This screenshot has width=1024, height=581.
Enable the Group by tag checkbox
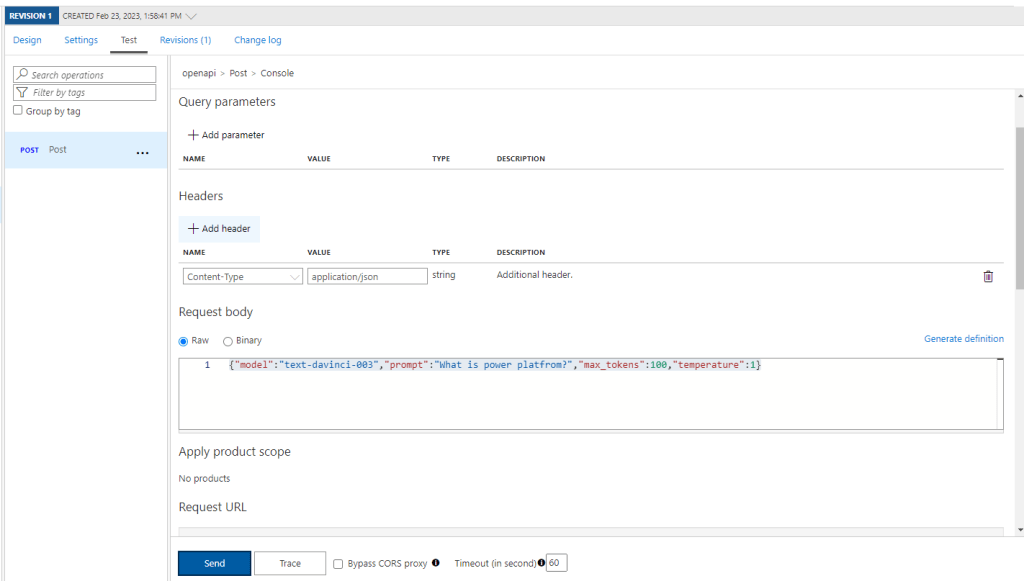pyautogui.click(x=18, y=111)
